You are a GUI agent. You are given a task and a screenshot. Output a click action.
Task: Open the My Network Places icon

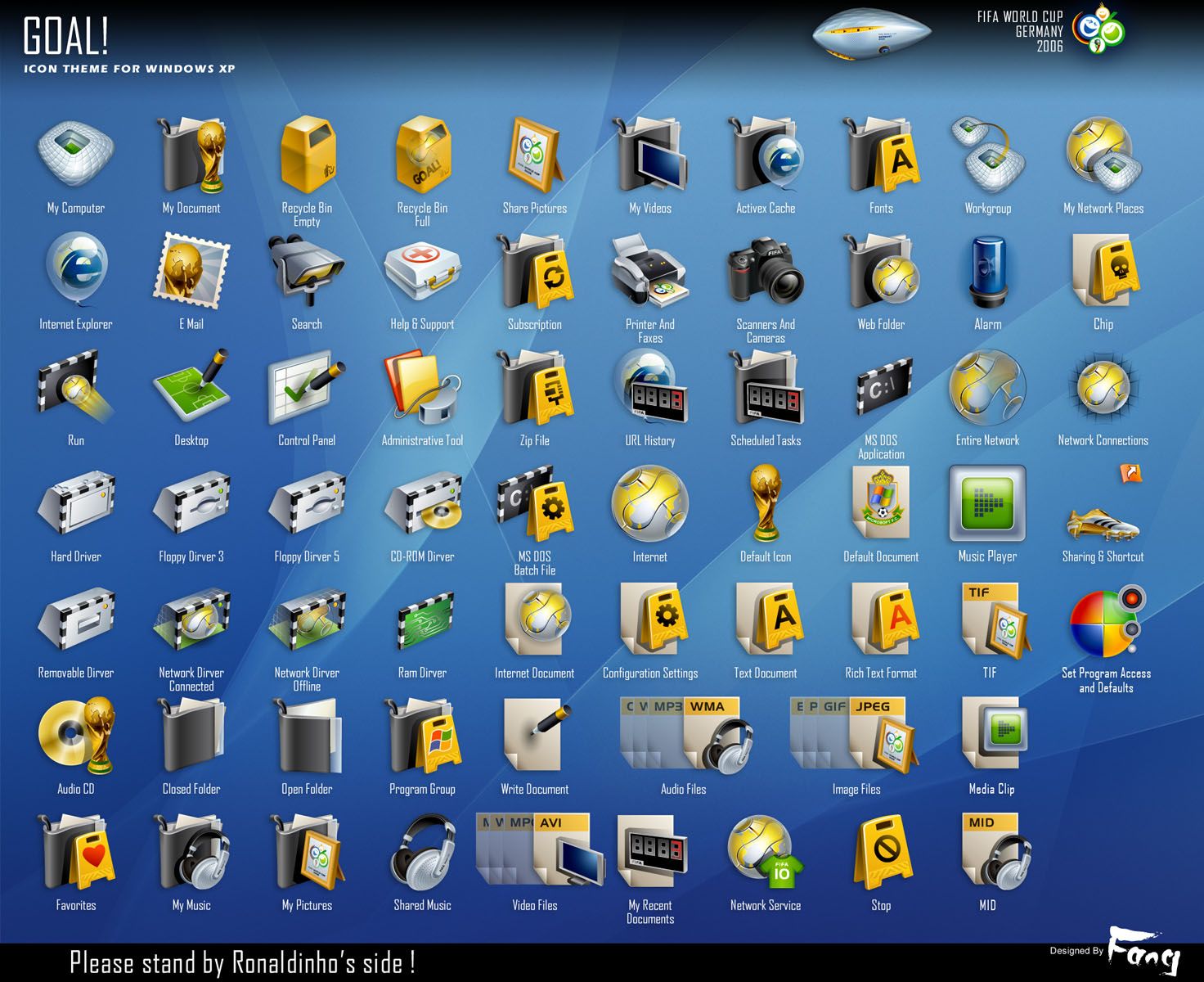pyautogui.click(x=1103, y=154)
